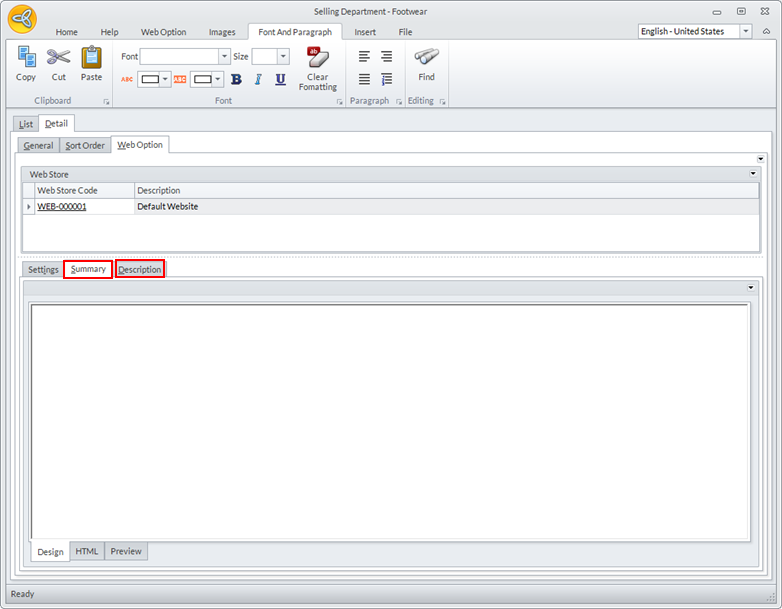Align paragraph text right
Image resolution: width=782 pixels, height=609 pixels.
[386, 57]
